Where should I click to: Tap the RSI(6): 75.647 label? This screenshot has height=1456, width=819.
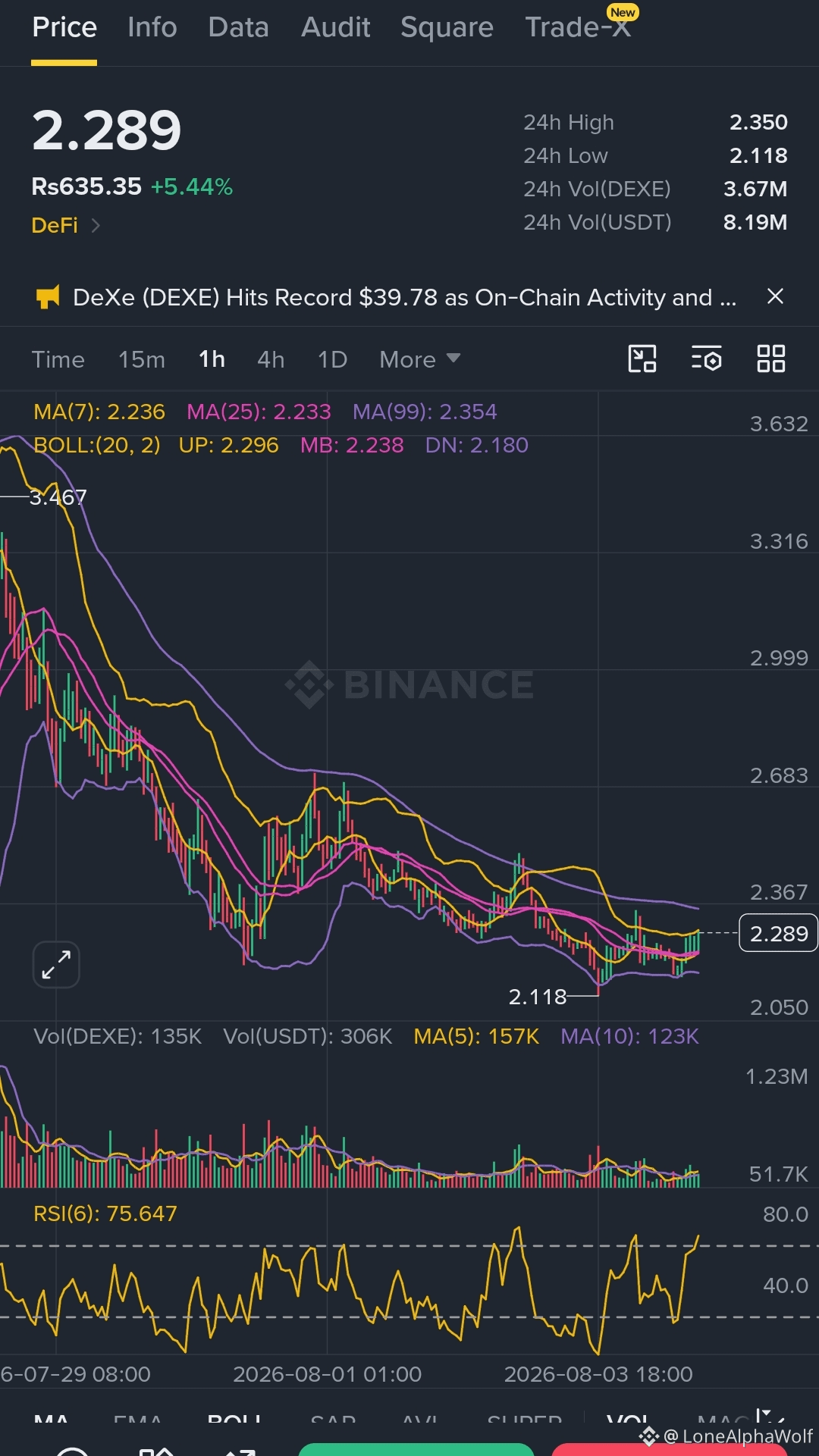(105, 1213)
